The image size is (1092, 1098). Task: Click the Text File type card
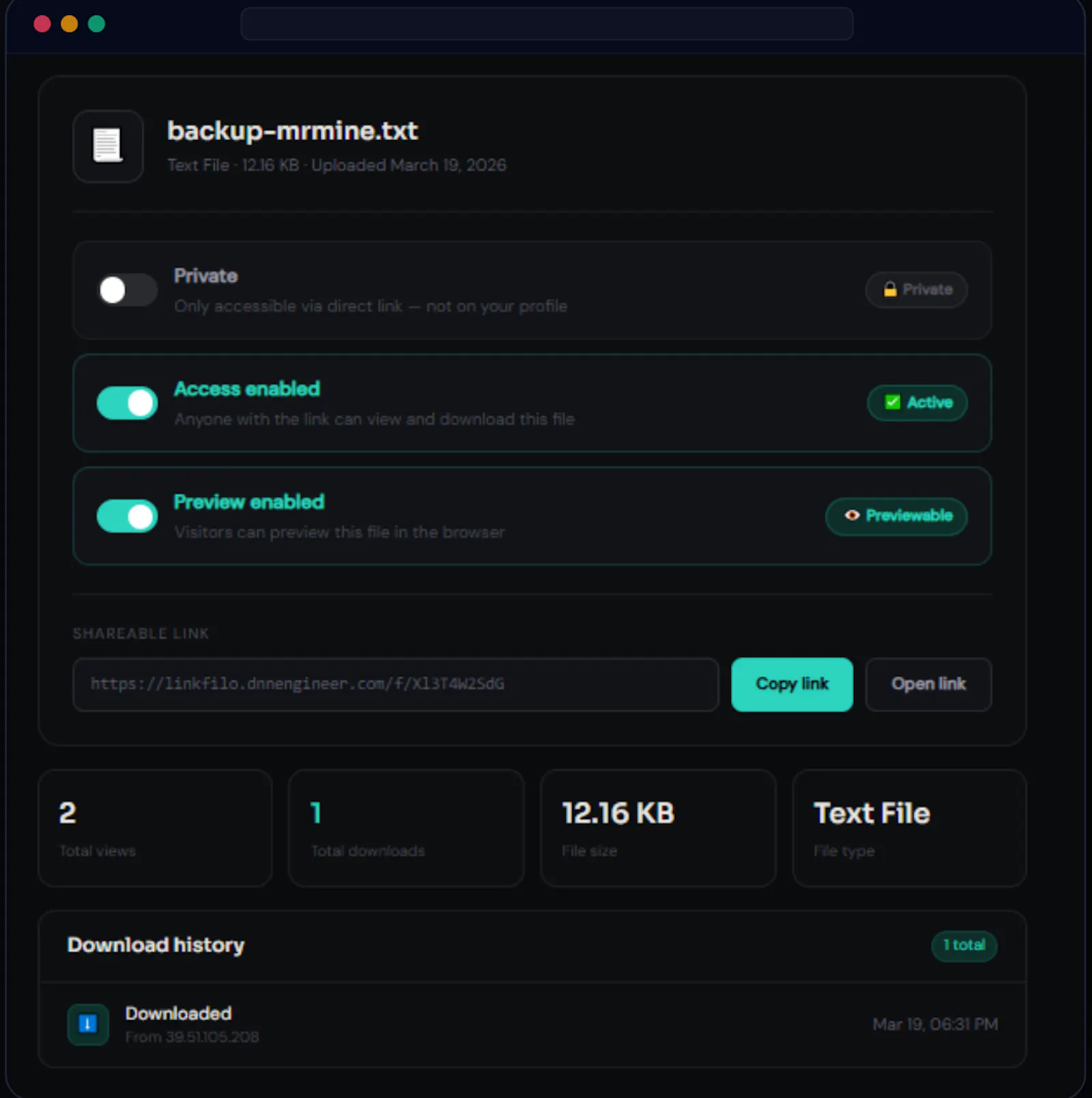pos(909,828)
